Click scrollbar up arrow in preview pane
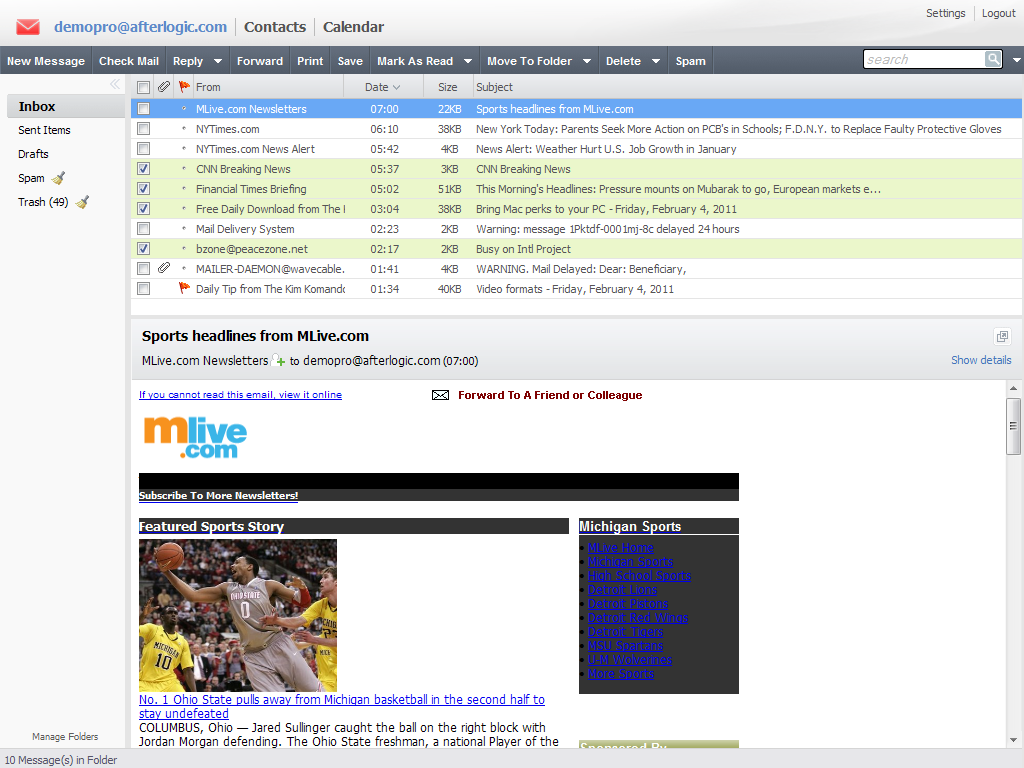The width and height of the screenshot is (1024, 768). click(x=1013, y=389)
